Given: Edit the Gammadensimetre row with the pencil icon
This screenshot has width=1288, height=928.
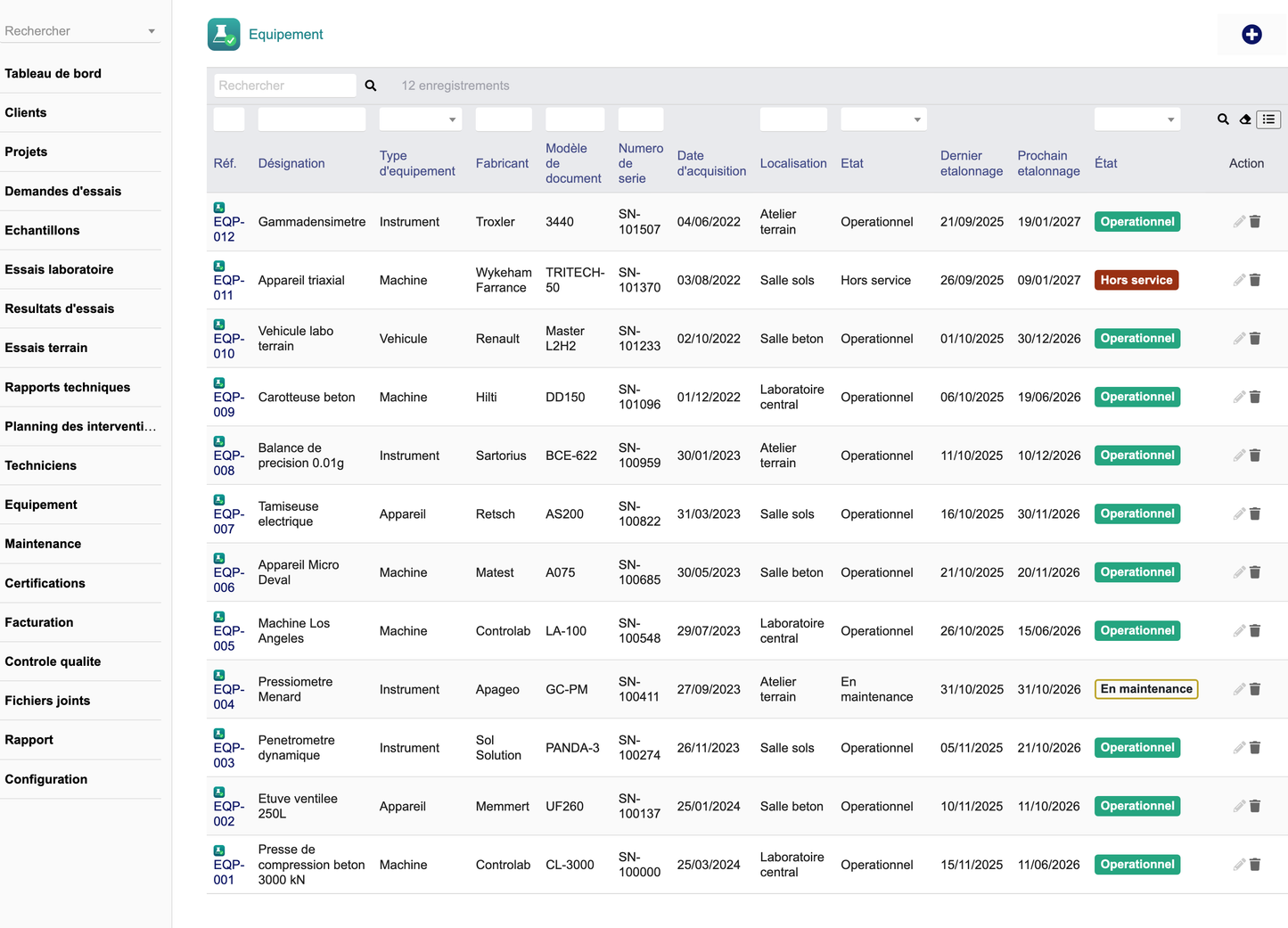Looking at the screenshot, I should tap(1239, 221).
